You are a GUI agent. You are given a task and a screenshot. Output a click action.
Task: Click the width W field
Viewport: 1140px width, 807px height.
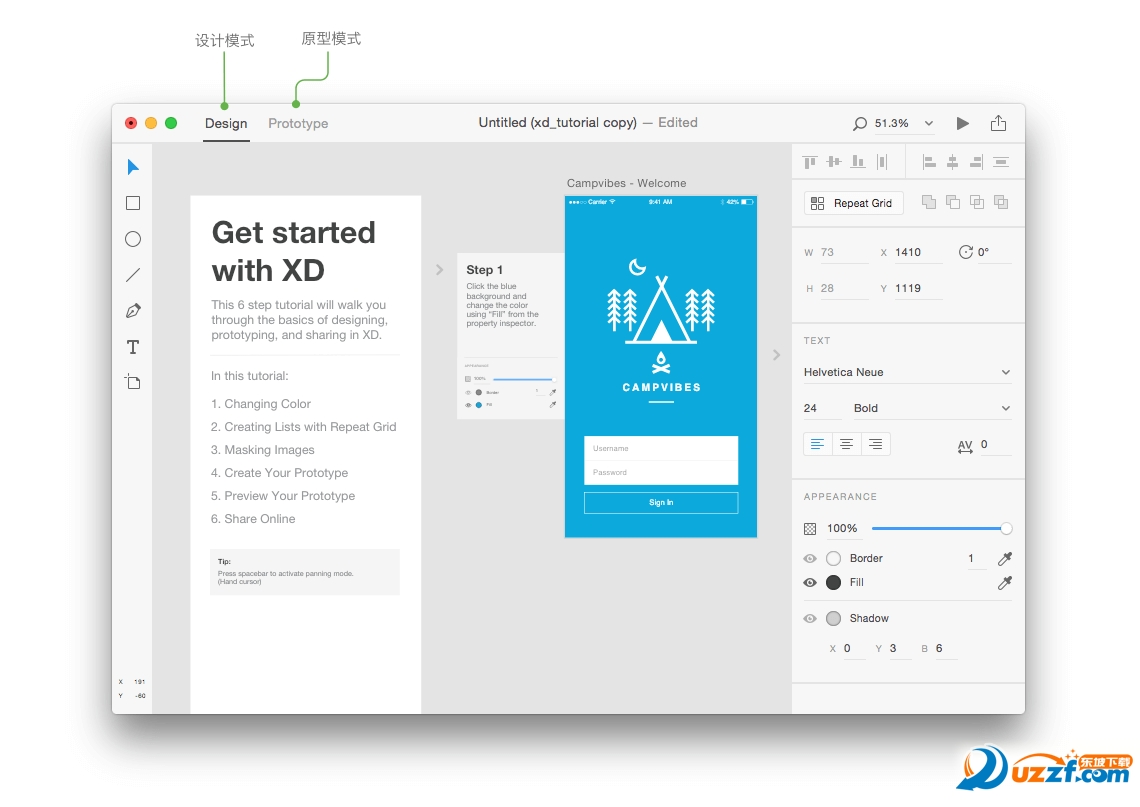[x=843, y=252]
